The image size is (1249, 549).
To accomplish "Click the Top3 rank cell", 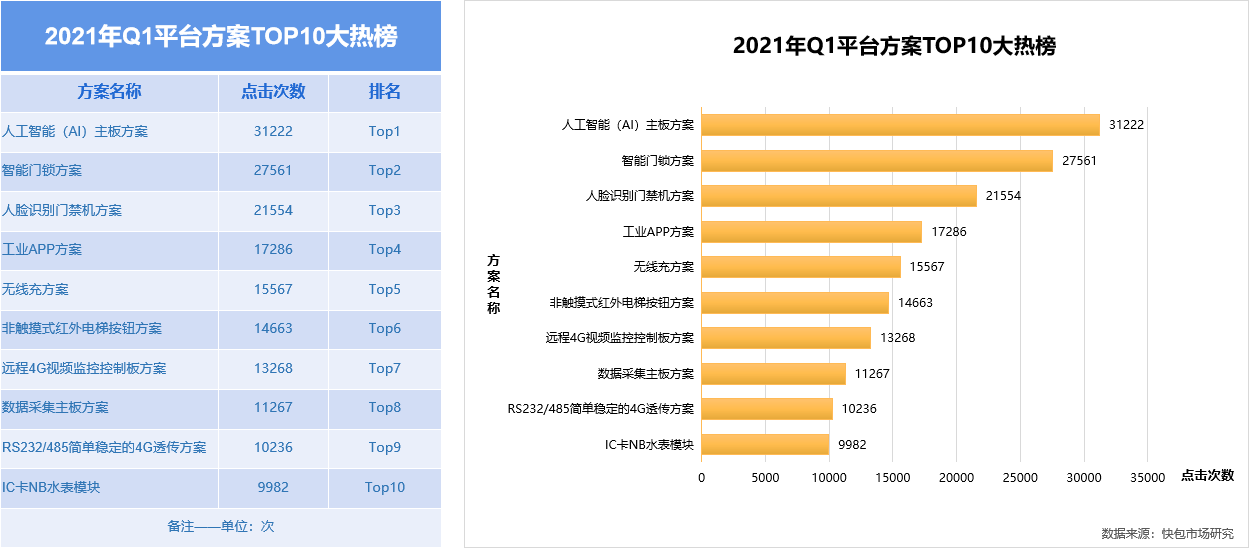I will pyautogui.click(x=385, y=211).
